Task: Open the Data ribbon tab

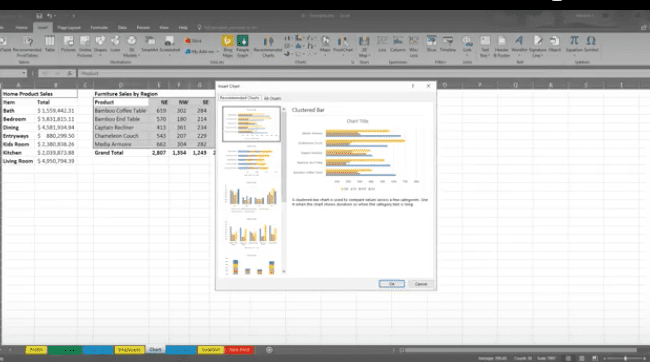Action: pos(122,28)
